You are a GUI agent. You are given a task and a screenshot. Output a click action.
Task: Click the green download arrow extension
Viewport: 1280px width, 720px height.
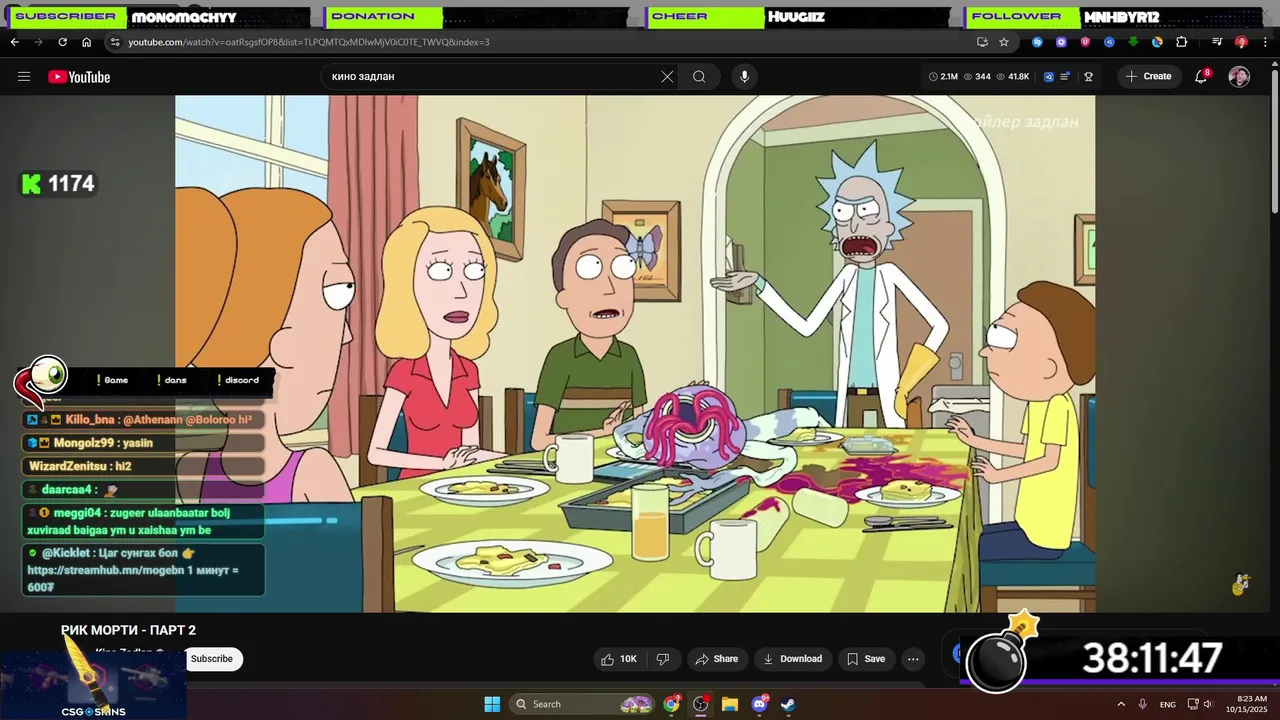click(1133, 42)
